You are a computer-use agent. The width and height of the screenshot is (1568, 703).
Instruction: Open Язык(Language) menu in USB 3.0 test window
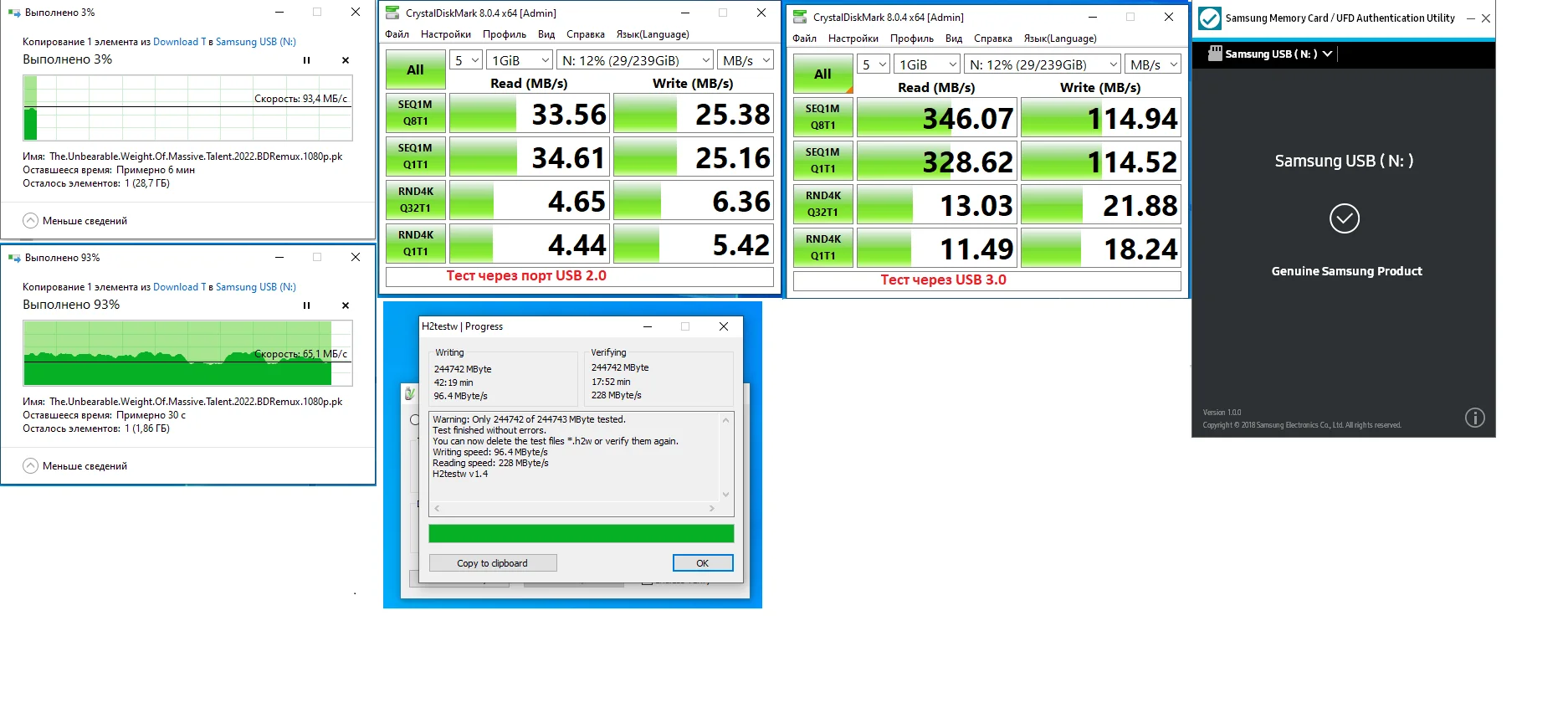1060,38
